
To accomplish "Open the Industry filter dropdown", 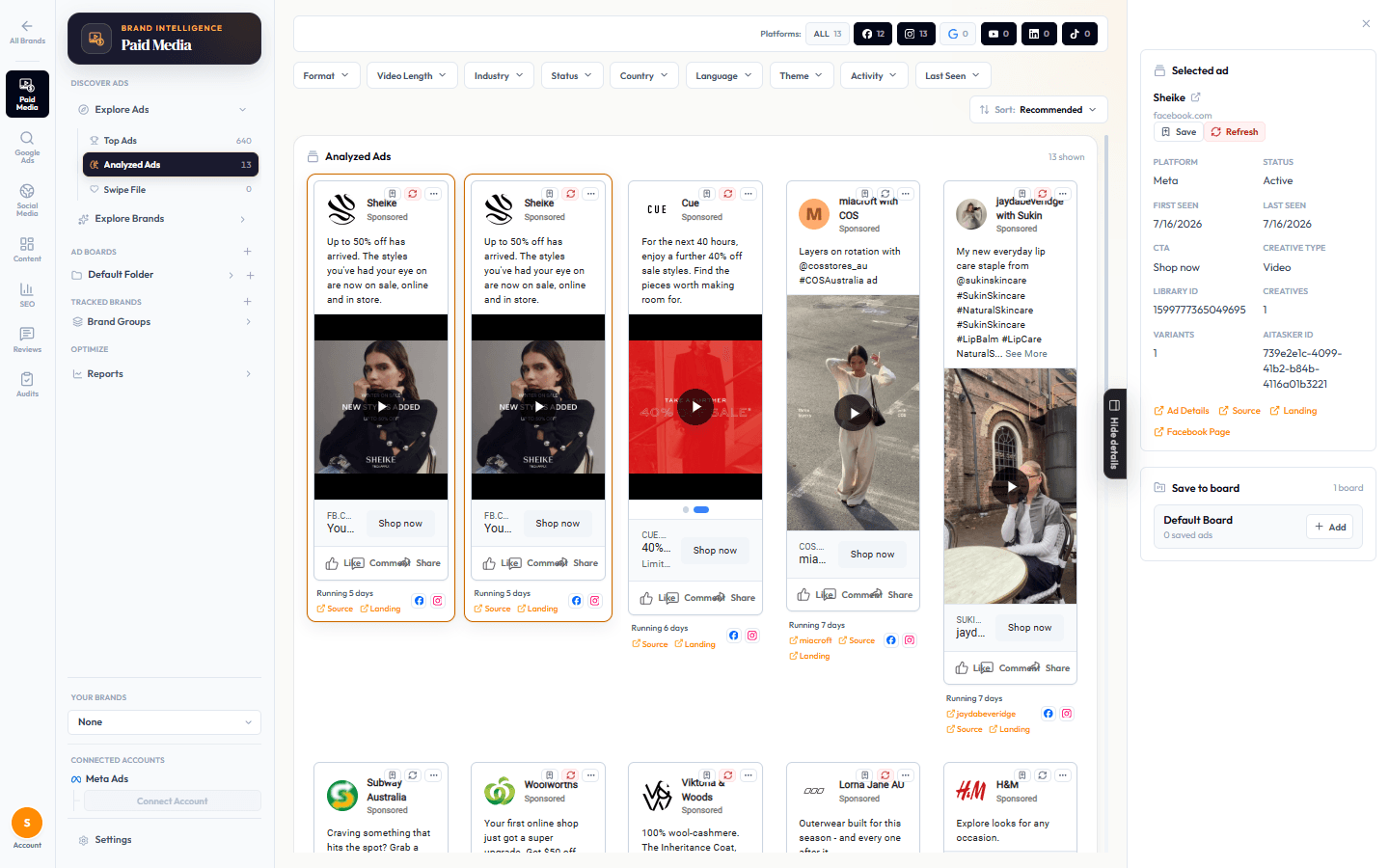I will (x=499, y=75).
